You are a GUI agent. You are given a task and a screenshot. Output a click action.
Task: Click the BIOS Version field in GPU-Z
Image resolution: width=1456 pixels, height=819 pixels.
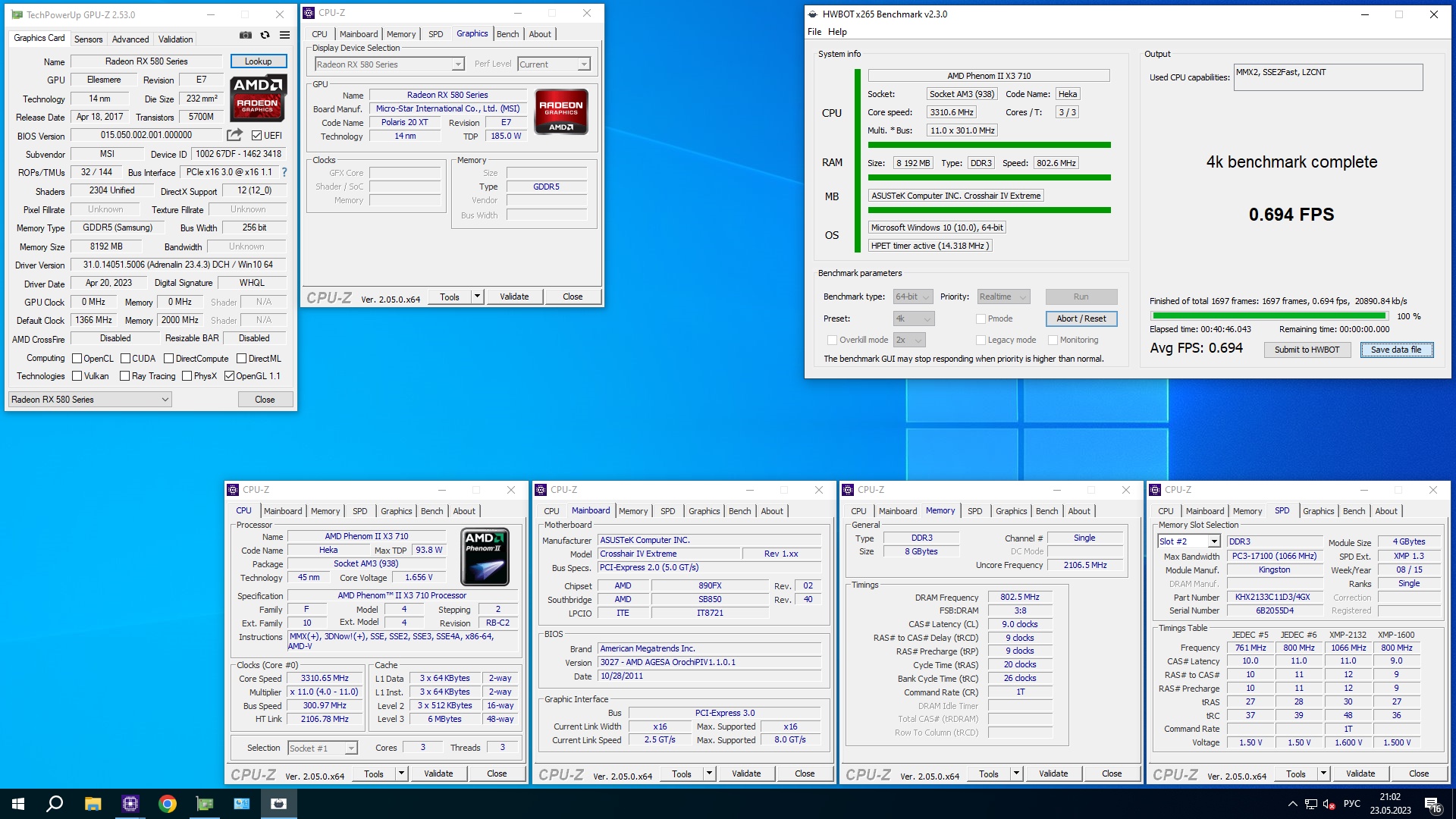point(146,136)
